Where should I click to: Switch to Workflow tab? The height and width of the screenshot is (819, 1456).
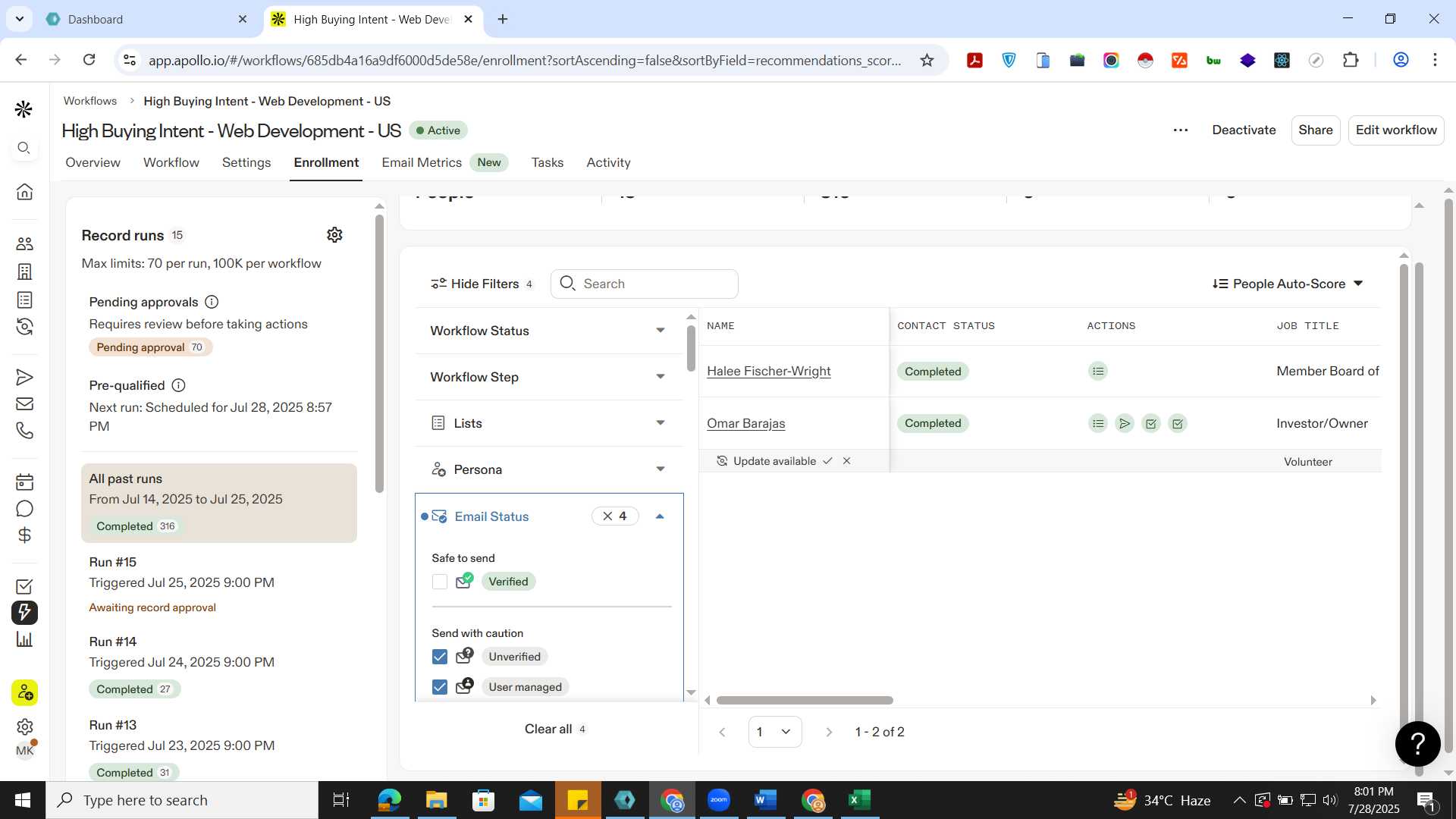[171, 162]
